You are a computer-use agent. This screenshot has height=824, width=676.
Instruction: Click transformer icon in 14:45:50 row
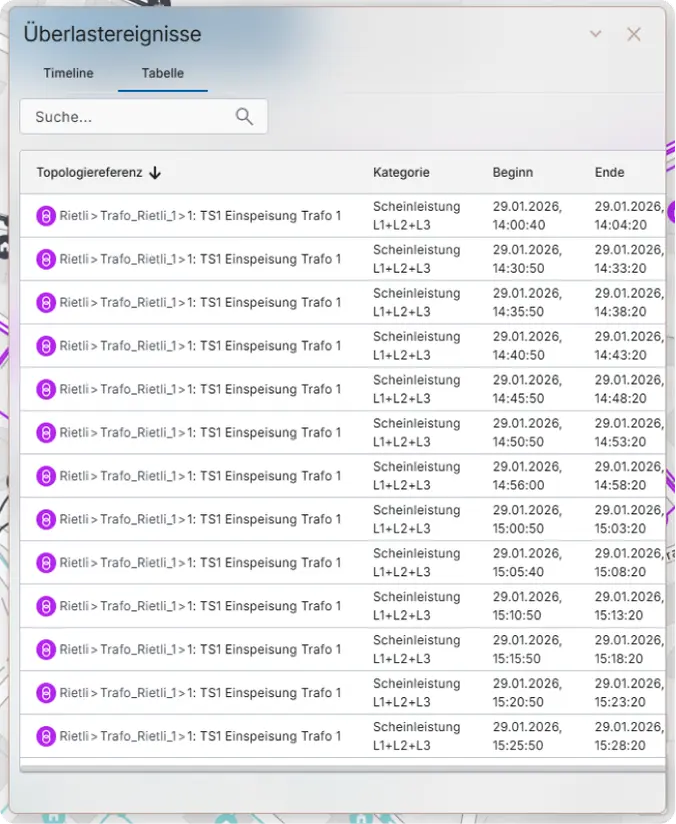46,389
